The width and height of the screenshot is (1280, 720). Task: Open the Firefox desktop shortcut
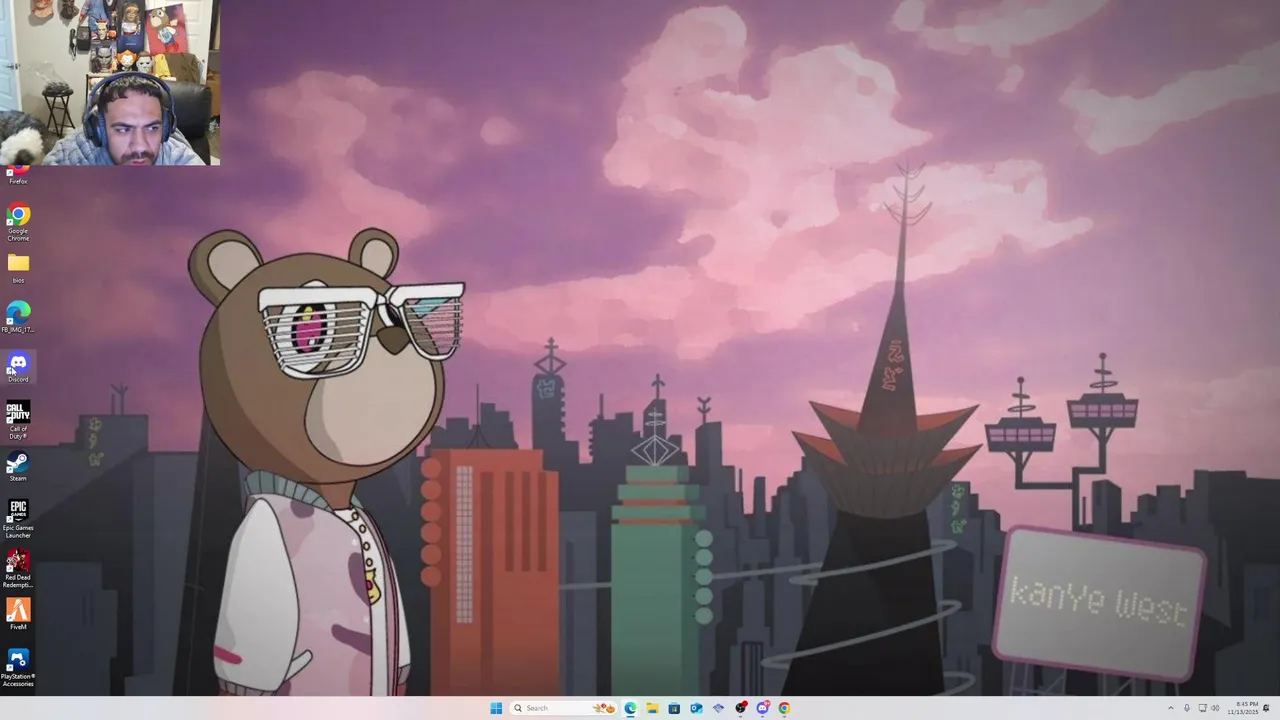tap(18, 175)
